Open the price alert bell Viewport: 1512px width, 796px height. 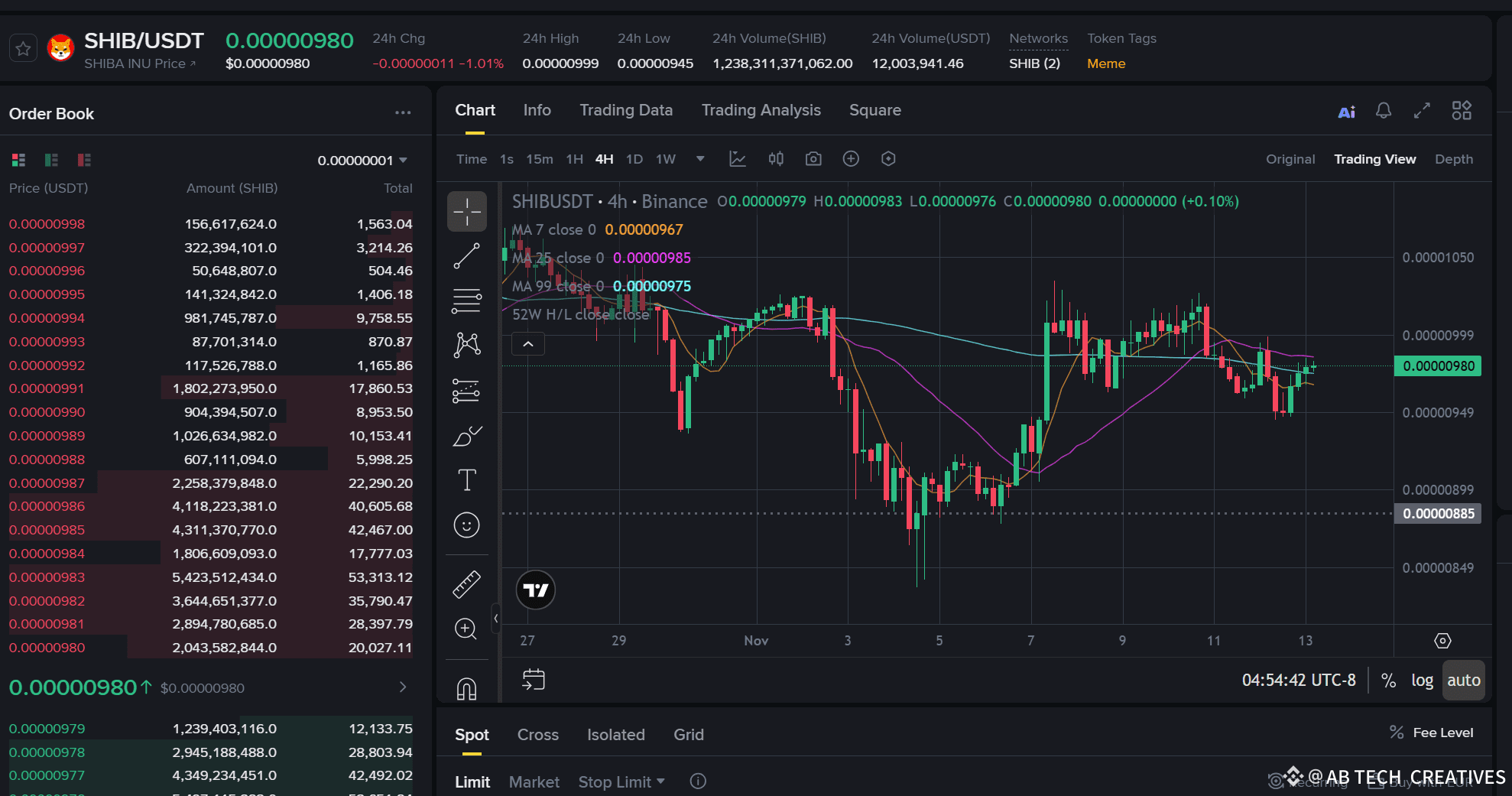pyautogui.click(x=1384, y=111)
